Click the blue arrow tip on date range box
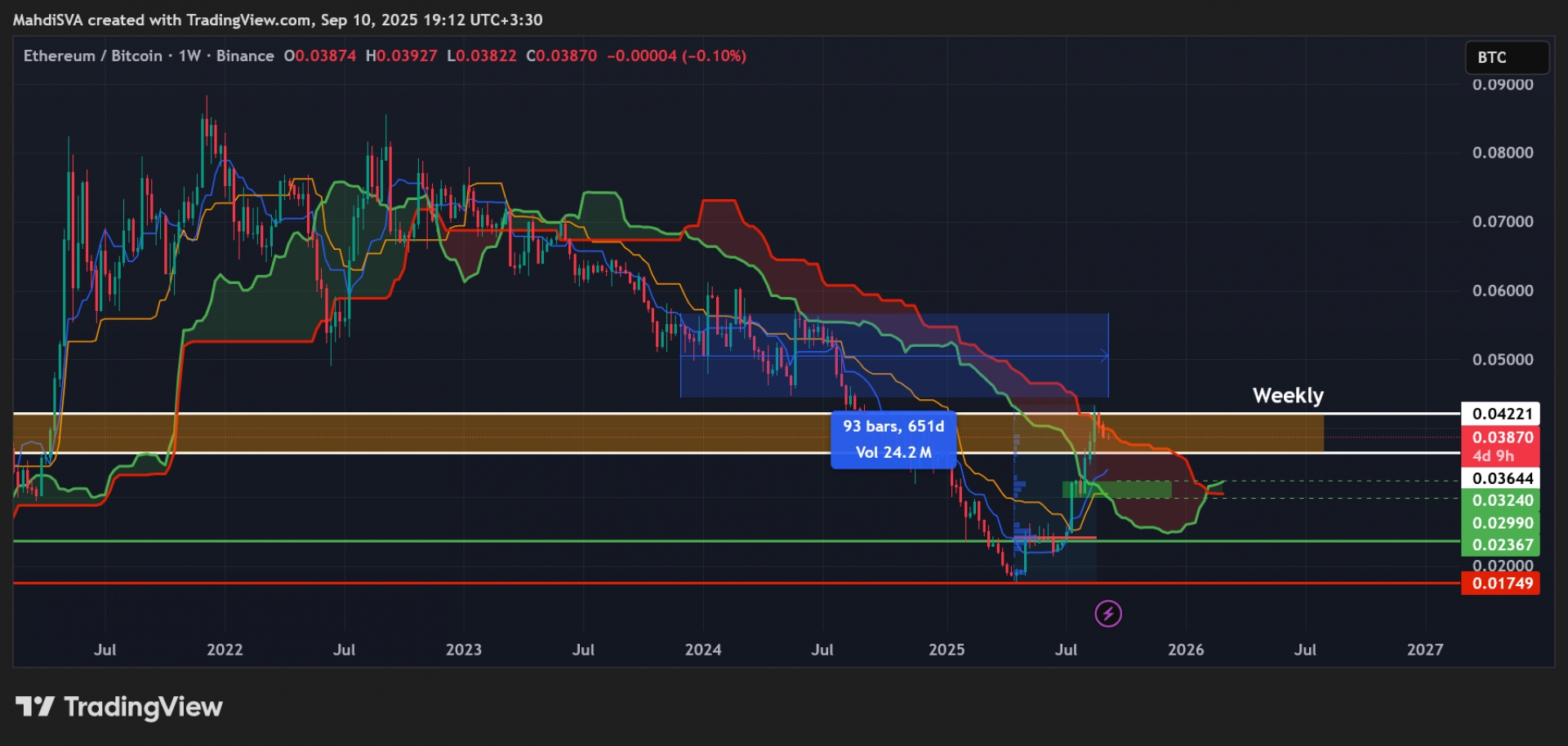Image resolution: width=1568 pixels, height=746 pixels. [1104, 356]
